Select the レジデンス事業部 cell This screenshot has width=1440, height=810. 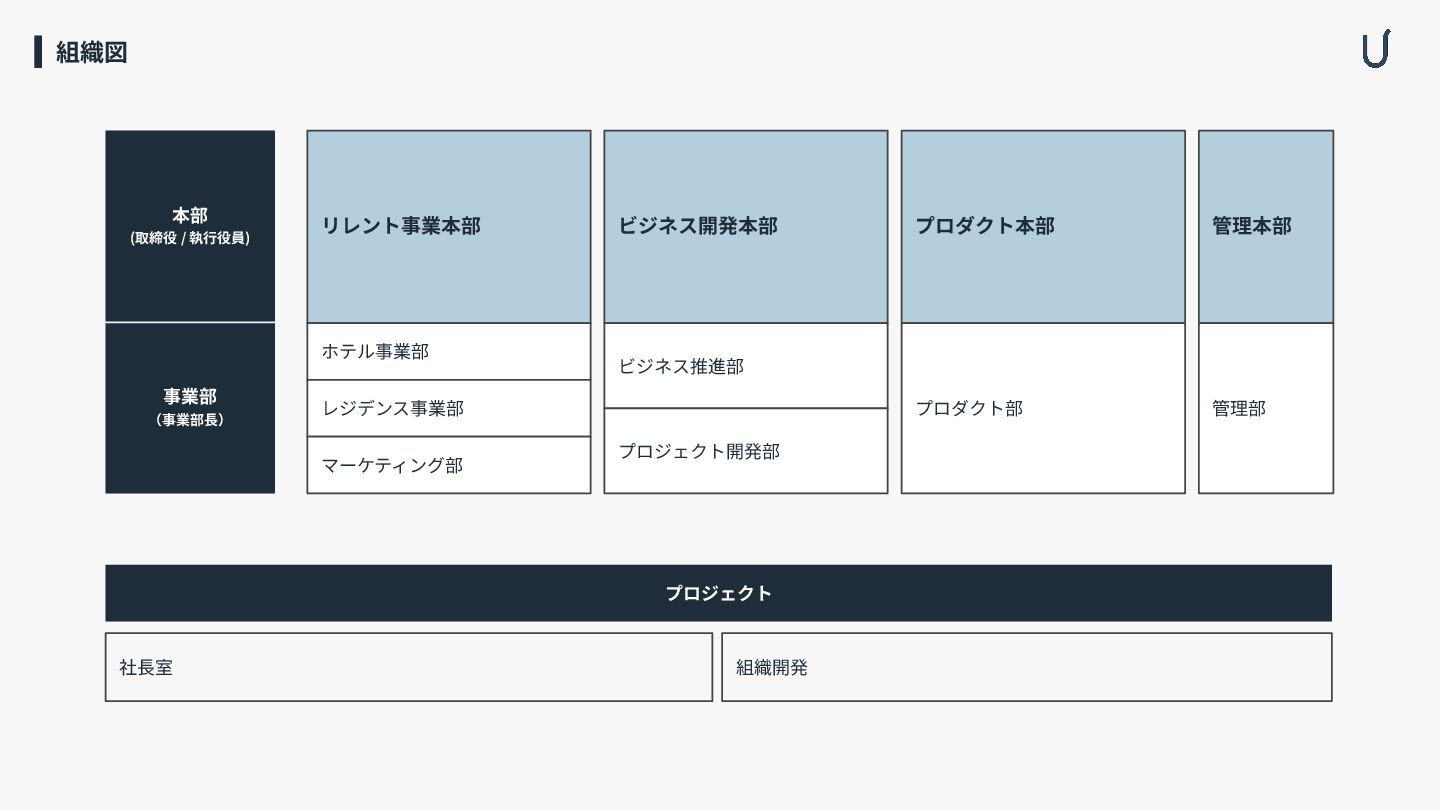(448, 408)
